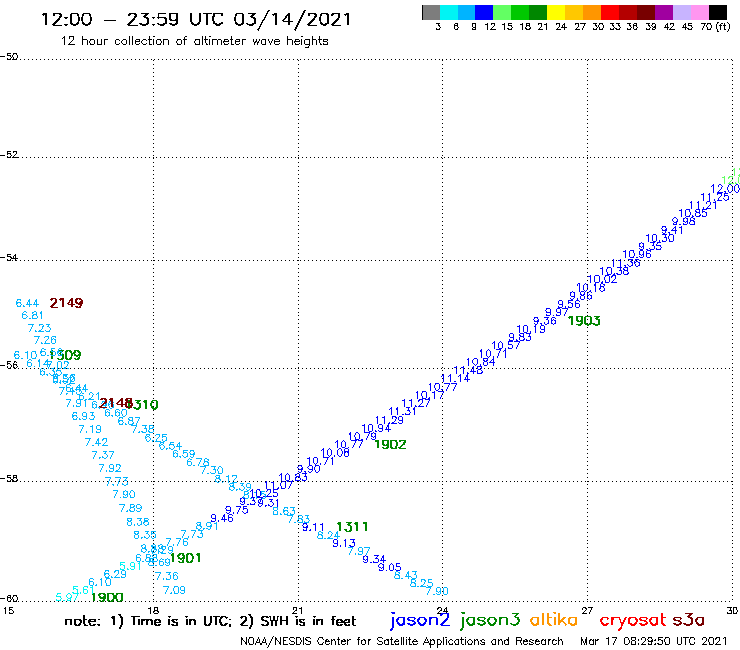Click the -52 latitude axis label
This screenshot has width=740, height=650.
pyautogui.click(x=9, y=155)
